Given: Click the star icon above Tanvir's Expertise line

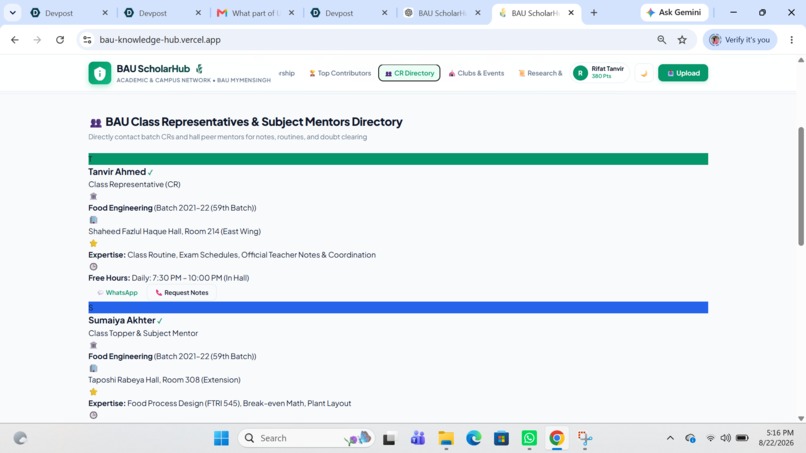Looking at the screenshot, I should pyautogui.click(x=93, y=243).
